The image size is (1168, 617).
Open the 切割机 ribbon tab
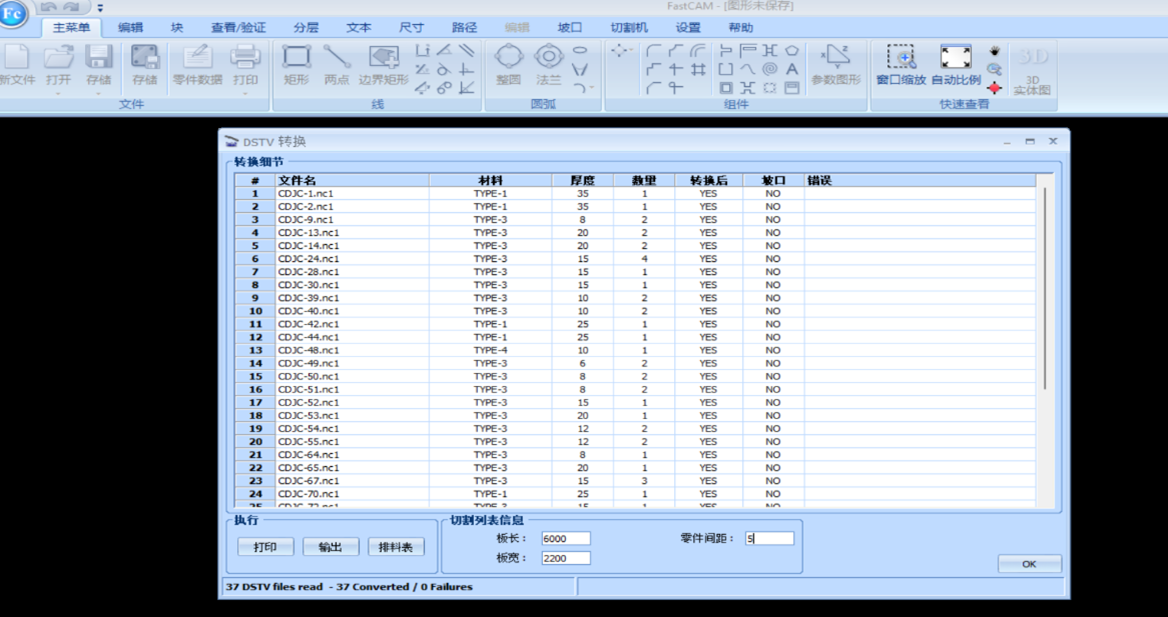click(628, 28)
